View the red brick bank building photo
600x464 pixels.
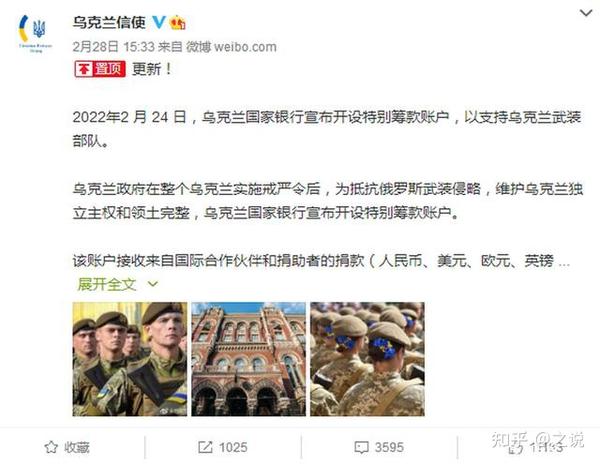click(249, 359)
